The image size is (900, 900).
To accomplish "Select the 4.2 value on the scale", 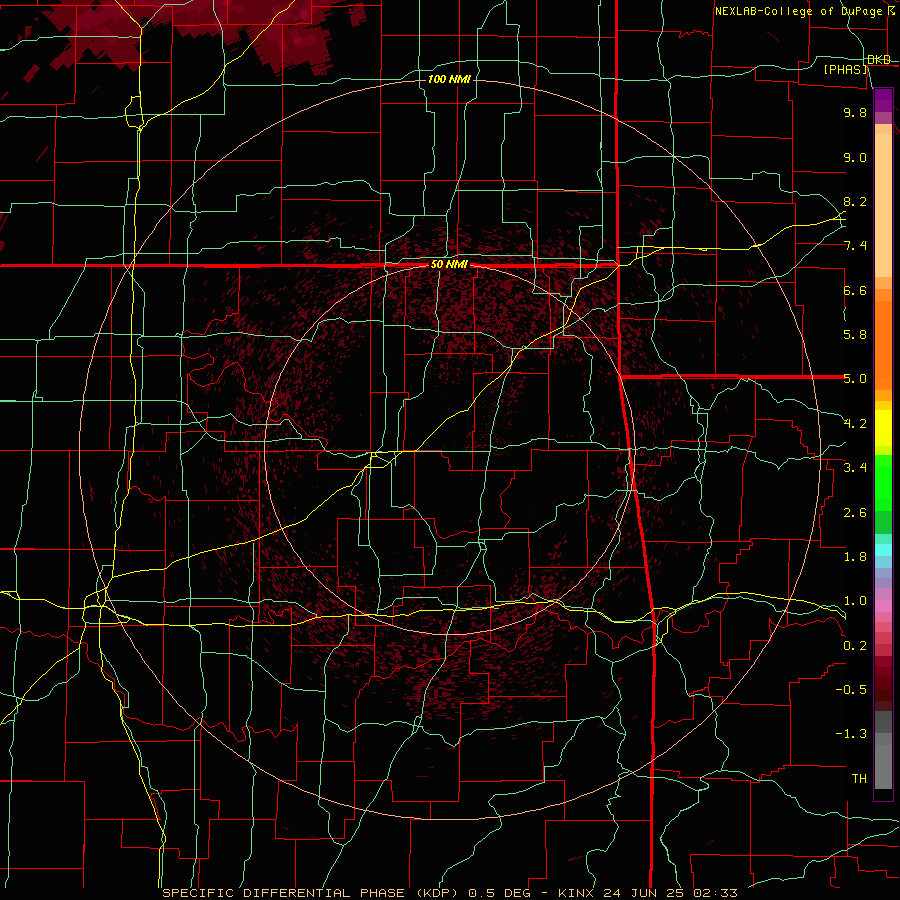I will (855, 424).
